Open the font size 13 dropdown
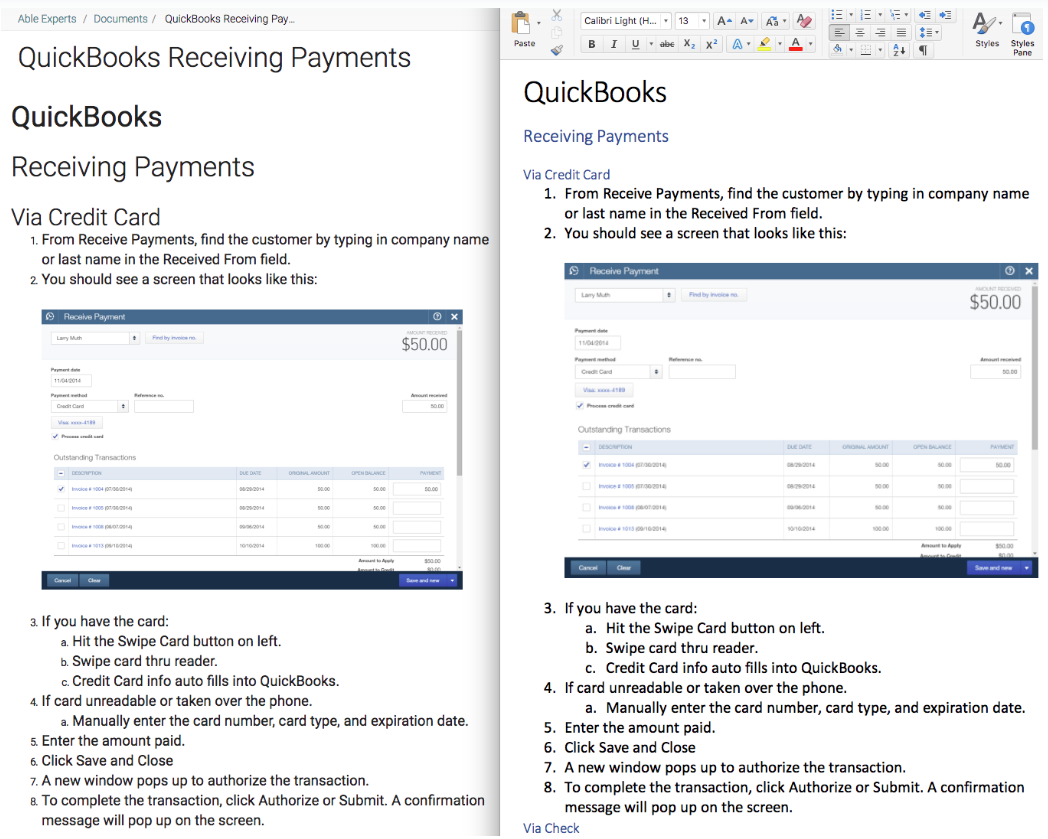 [704, 21]
